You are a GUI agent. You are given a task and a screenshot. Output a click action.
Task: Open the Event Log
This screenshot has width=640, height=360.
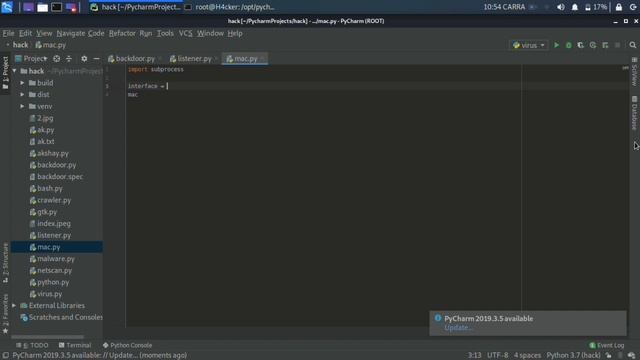(x=607, y=345)
